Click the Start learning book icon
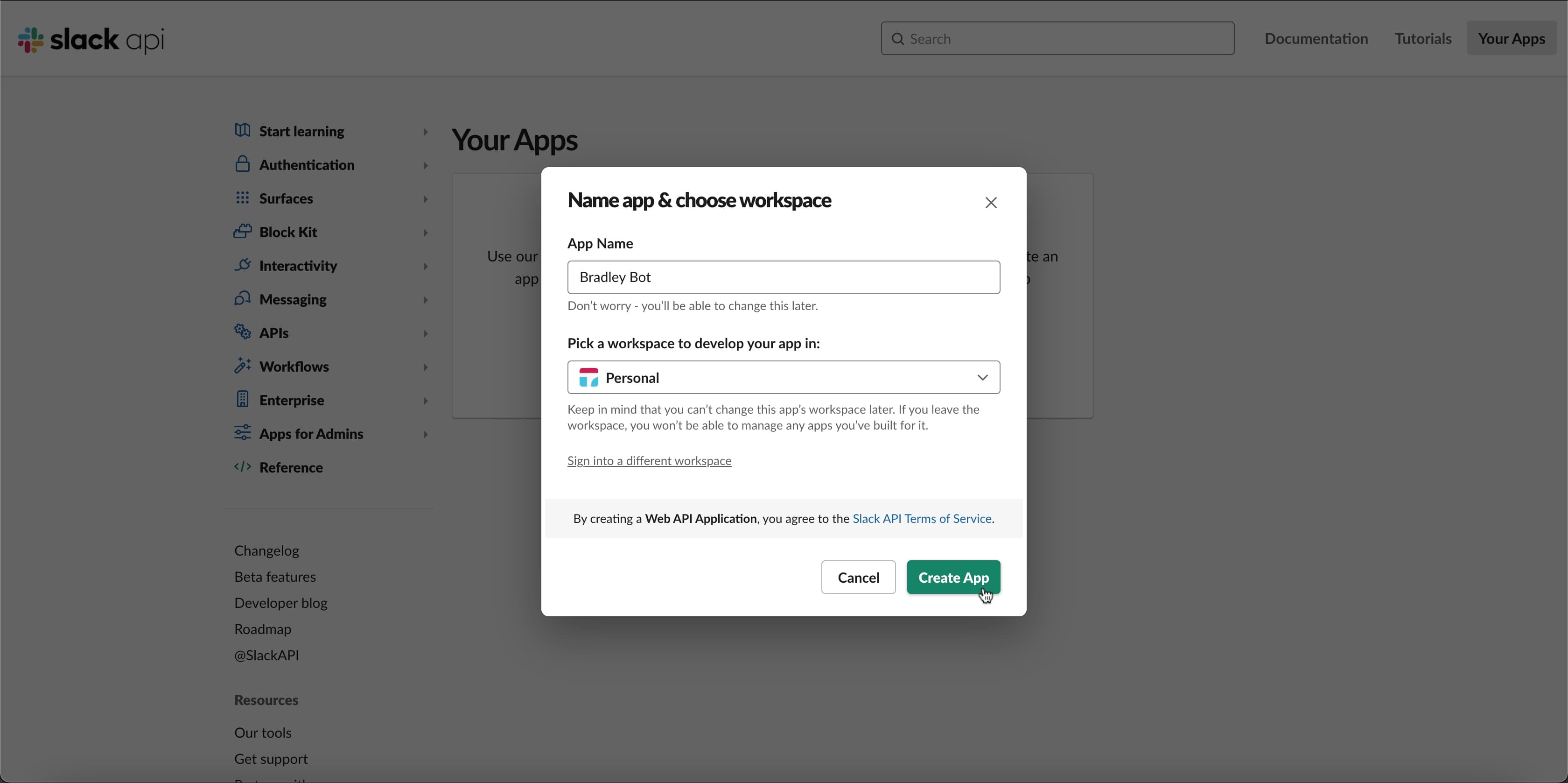 [x=242, y=130]
